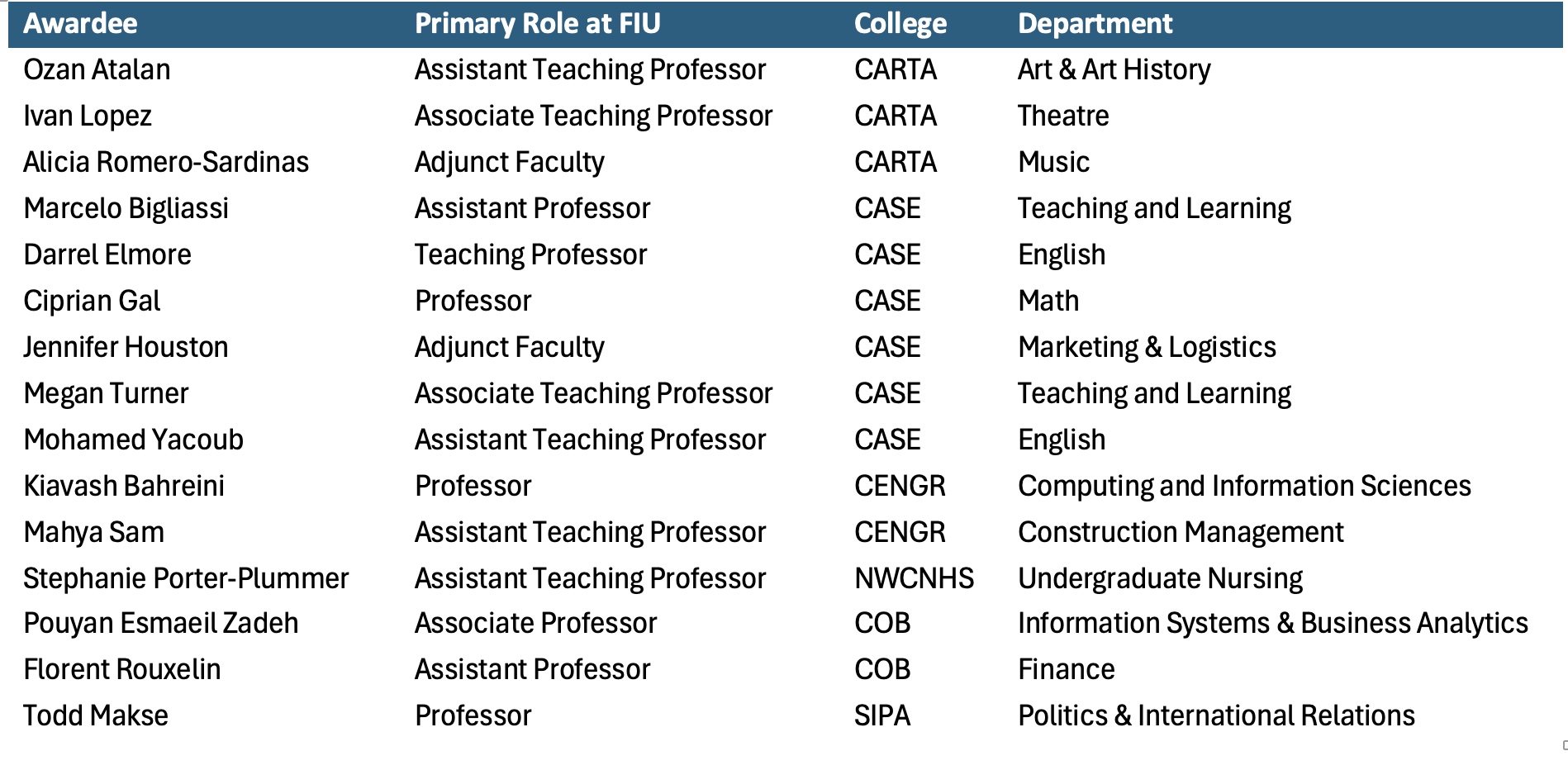Click the Kiavash Bahreini name cell
This screenshot has width=1568, height=770.
pos(124,487)
